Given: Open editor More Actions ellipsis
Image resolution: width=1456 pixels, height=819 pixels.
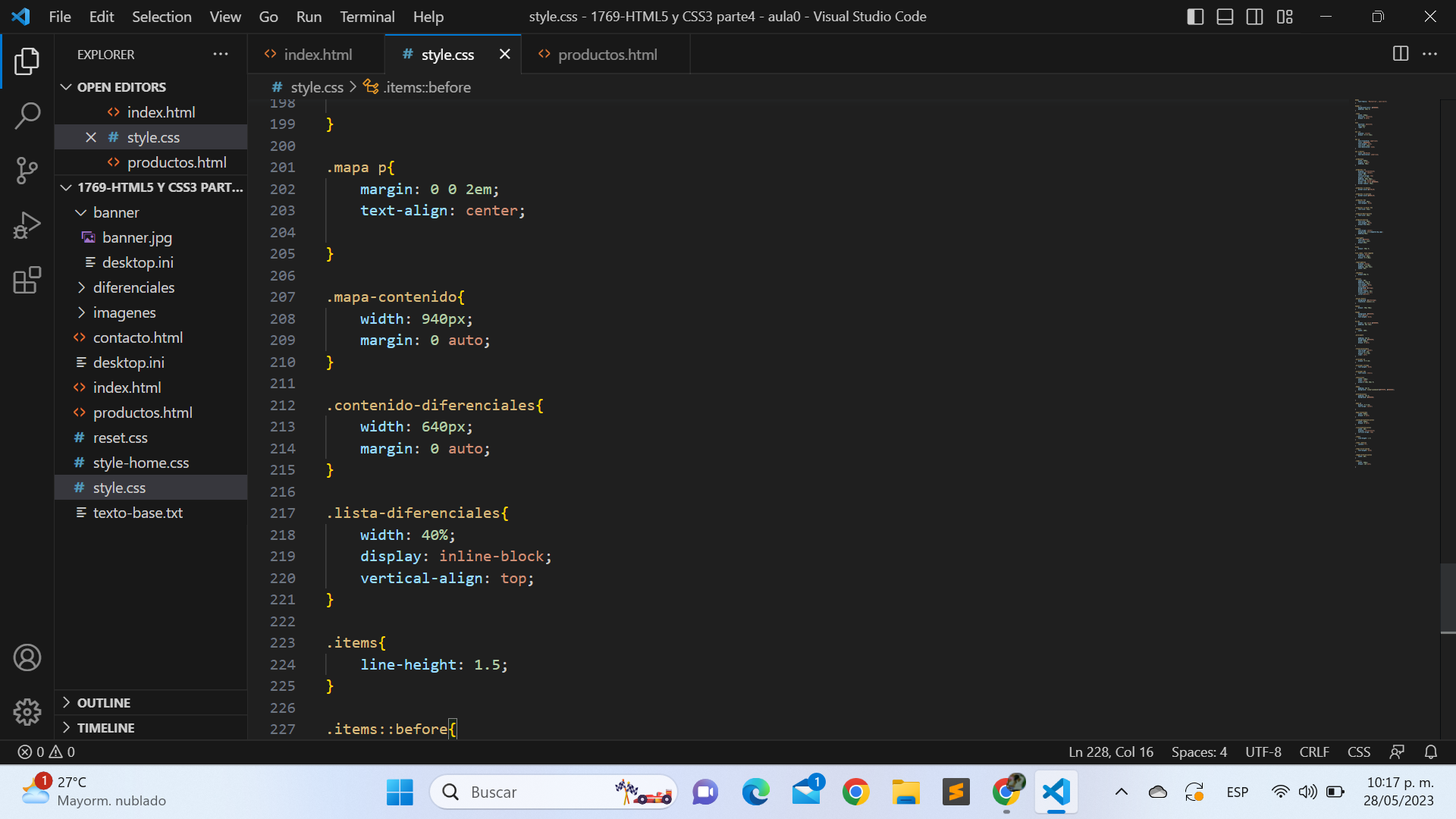Looking at the screenshot, I should click(x=1430, y=54).
